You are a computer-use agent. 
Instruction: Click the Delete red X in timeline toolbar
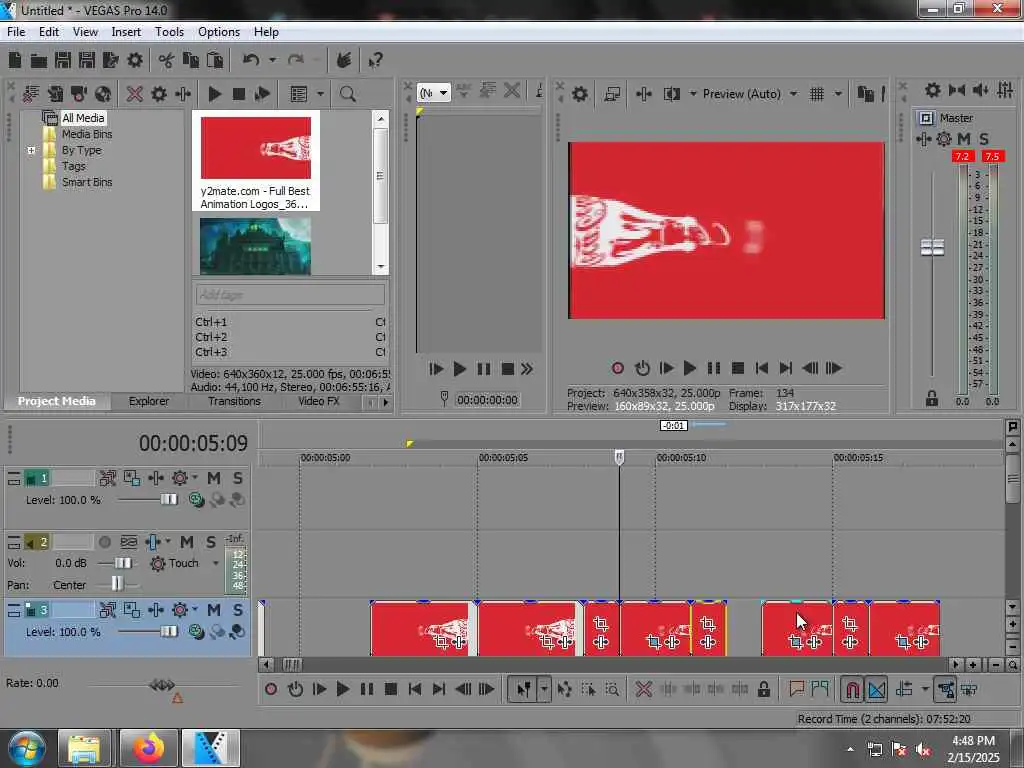643,689
